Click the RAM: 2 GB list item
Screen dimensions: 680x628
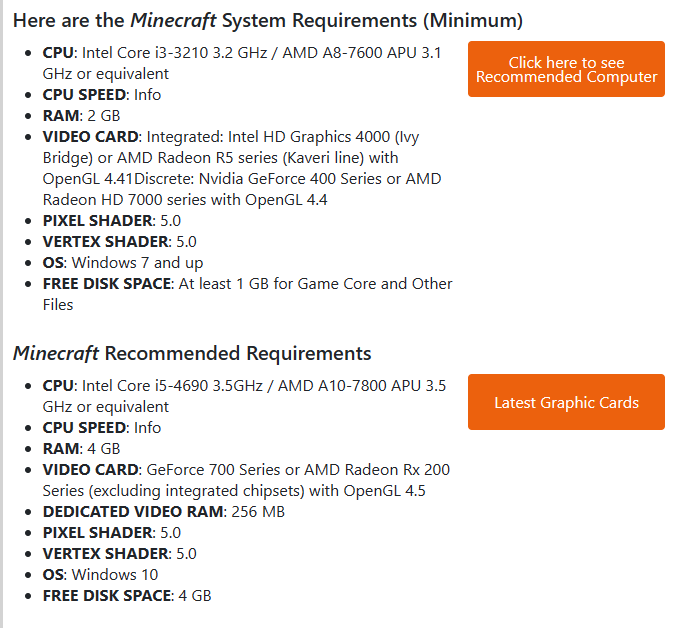81,116
